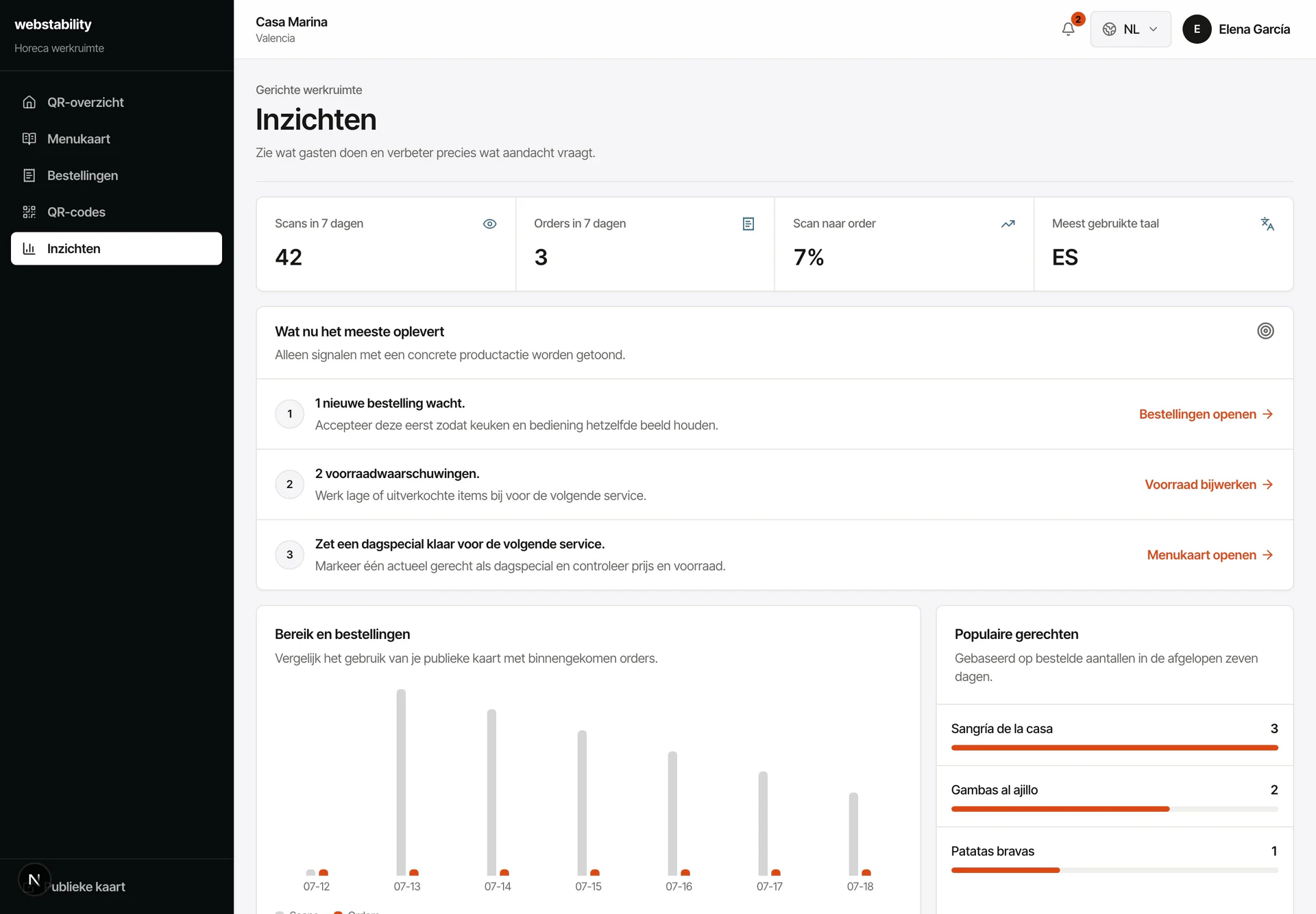Click the step 1 circle for nieuwe bestelling
Image resolution: width=1316 pixels, height=914 pixels.
point(289,414)
